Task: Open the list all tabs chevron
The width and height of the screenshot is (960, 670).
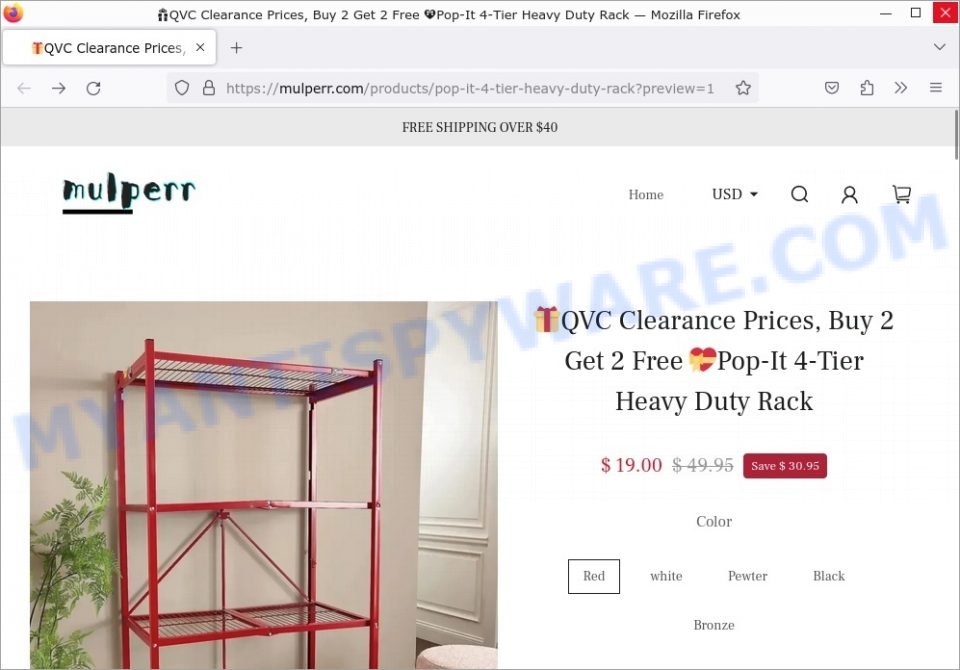Action: (939, 47)
